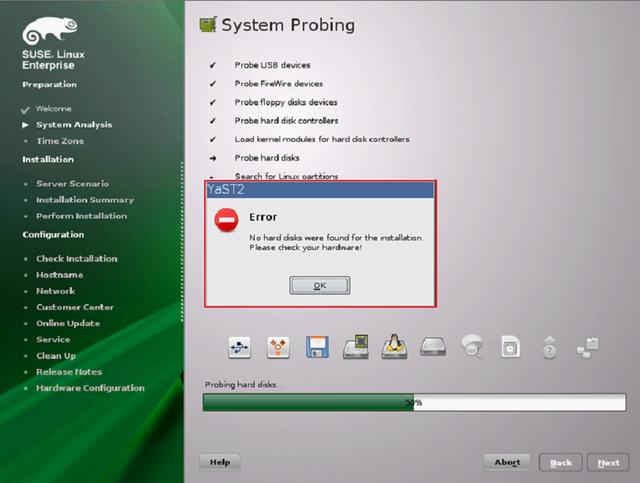
Task: Click the Configuration section heading
Action: (53, 235)
